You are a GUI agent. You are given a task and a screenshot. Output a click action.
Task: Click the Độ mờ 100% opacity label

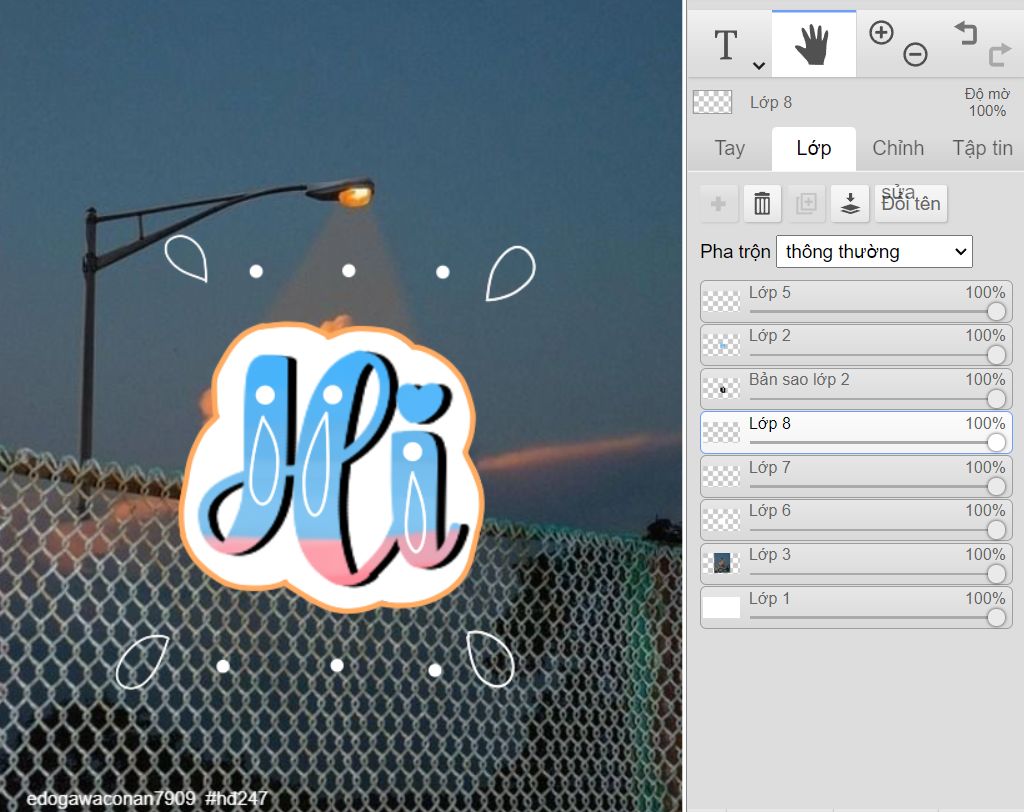pos(987,103)
